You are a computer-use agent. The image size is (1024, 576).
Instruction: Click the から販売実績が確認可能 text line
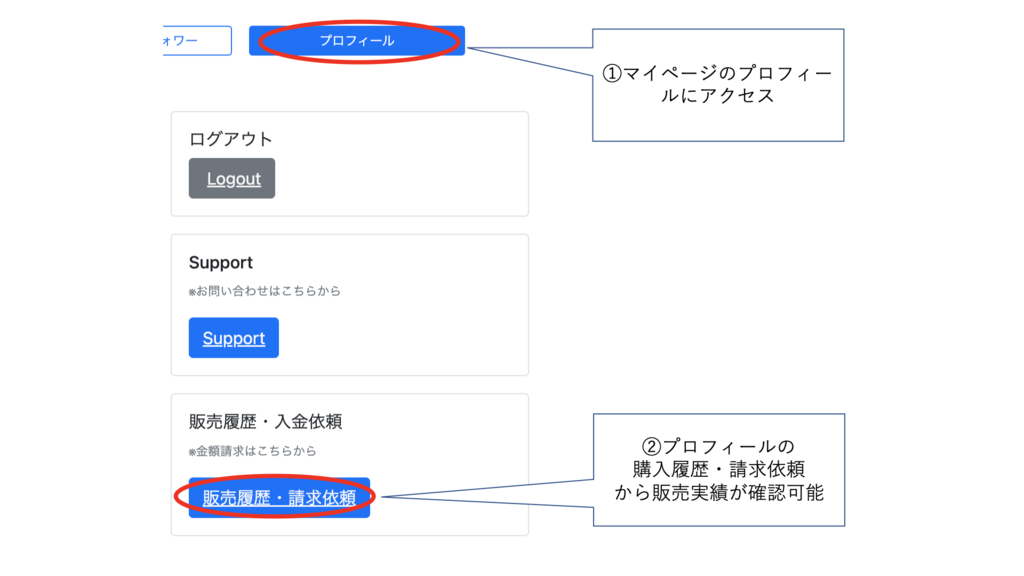tap(718, 492)
